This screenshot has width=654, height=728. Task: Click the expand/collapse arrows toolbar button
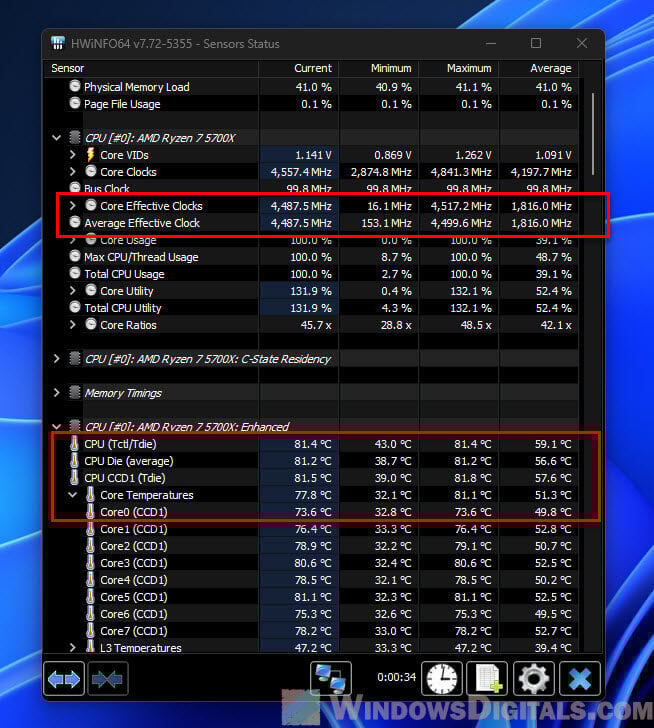pos(64,679)
